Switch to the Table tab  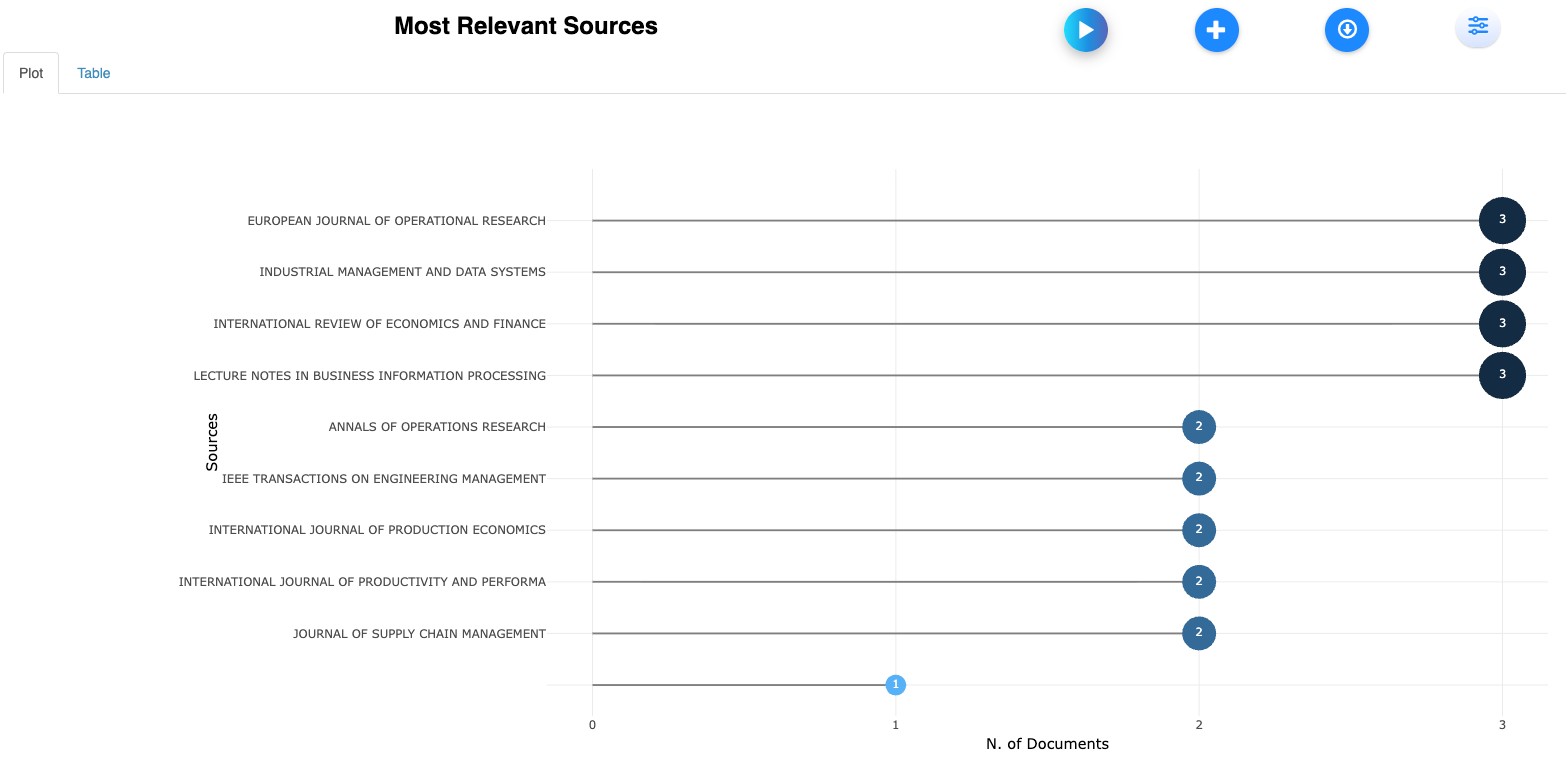click(94, 73)
